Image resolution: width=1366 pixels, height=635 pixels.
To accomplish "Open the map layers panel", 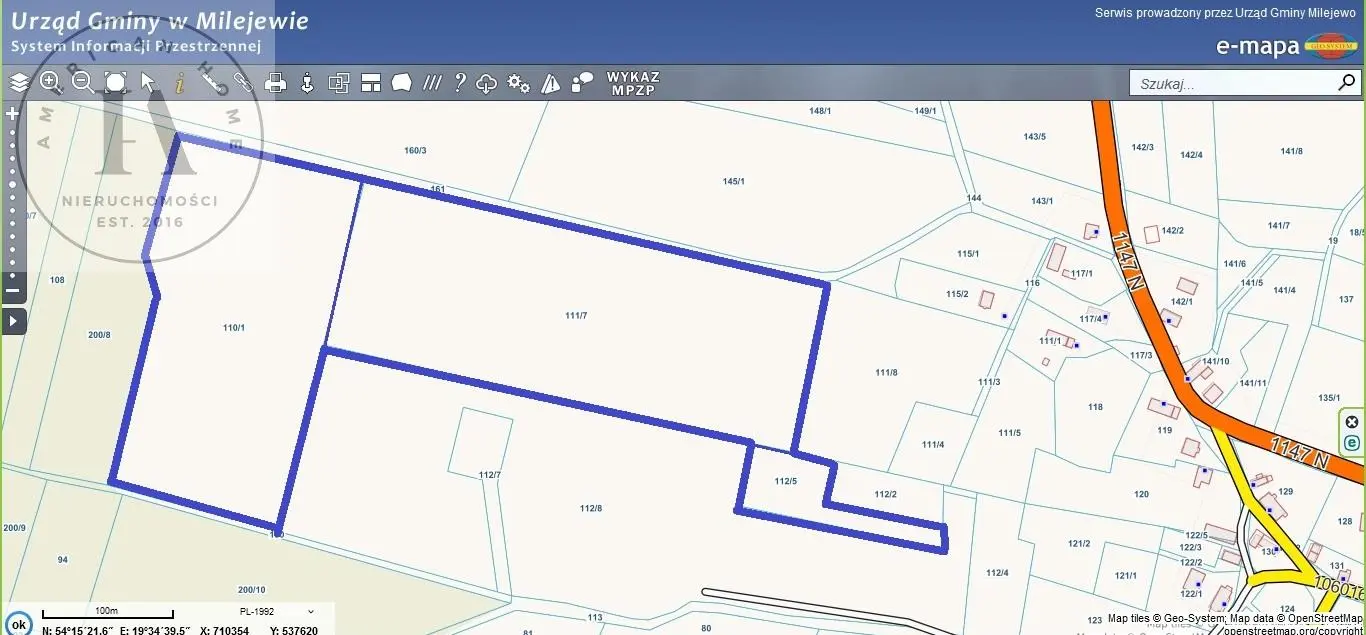I will tap(19, 83).
